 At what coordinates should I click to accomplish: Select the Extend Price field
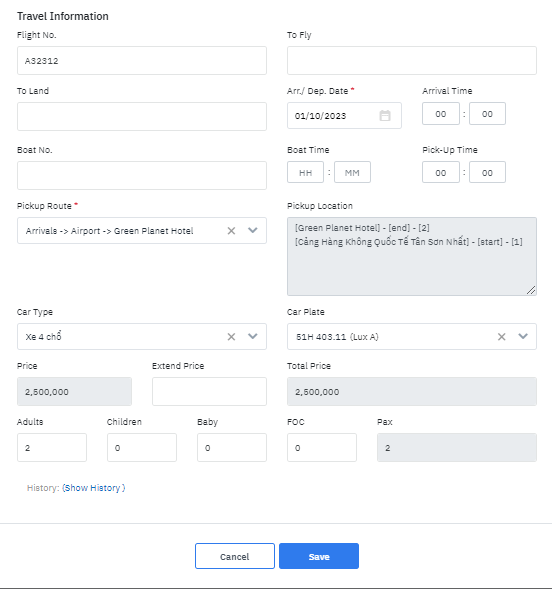[x=209, y=391]
